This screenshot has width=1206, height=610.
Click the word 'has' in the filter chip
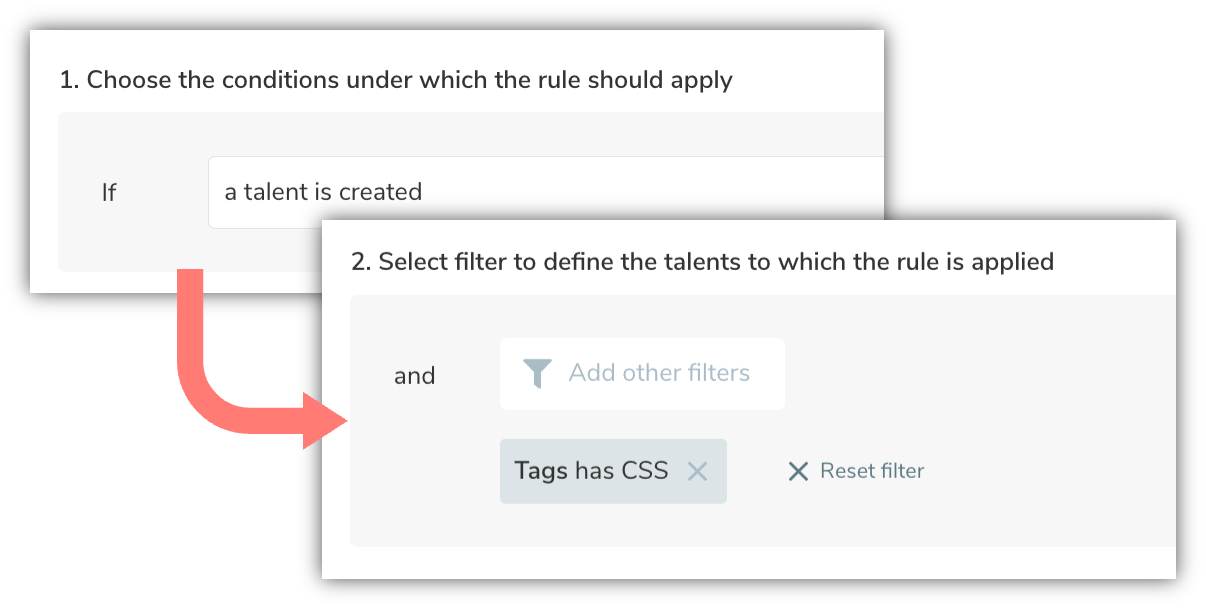[595, 471]
